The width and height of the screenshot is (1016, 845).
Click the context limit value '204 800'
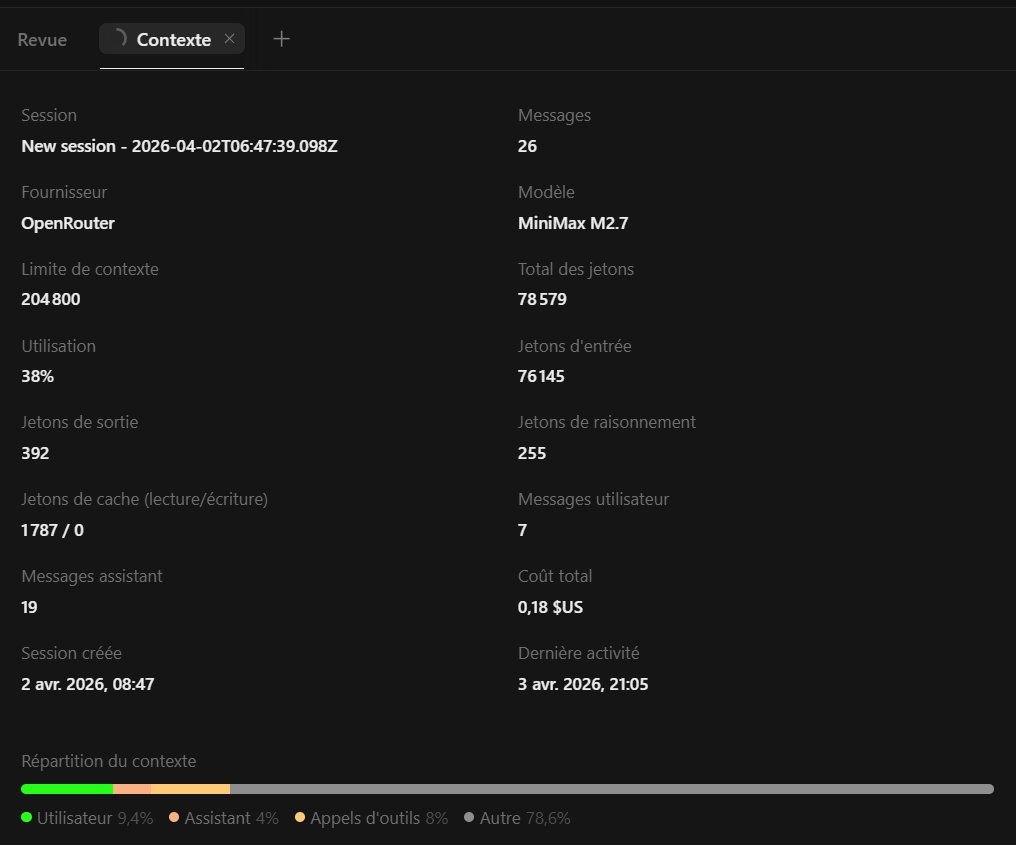tap(51, 299)
